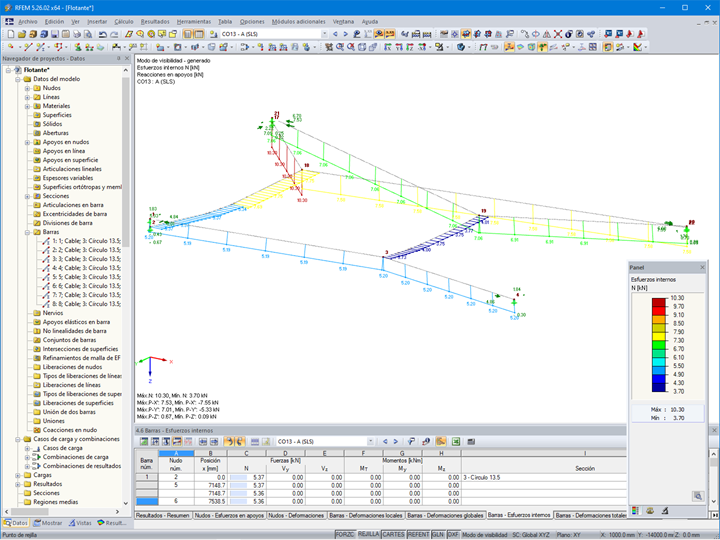Click the nodal support icon in second toolbar
Image resolution: width=720 pixels, height=540 pixels.
(x=78, y=47)
